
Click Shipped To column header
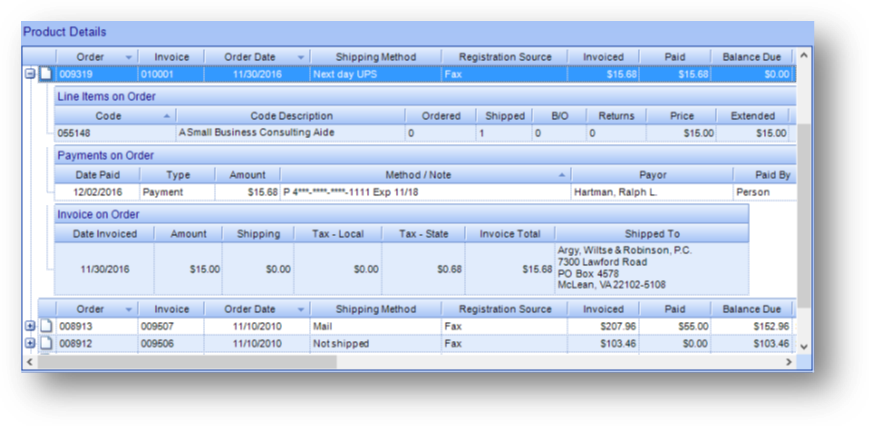tap(652, 234)
